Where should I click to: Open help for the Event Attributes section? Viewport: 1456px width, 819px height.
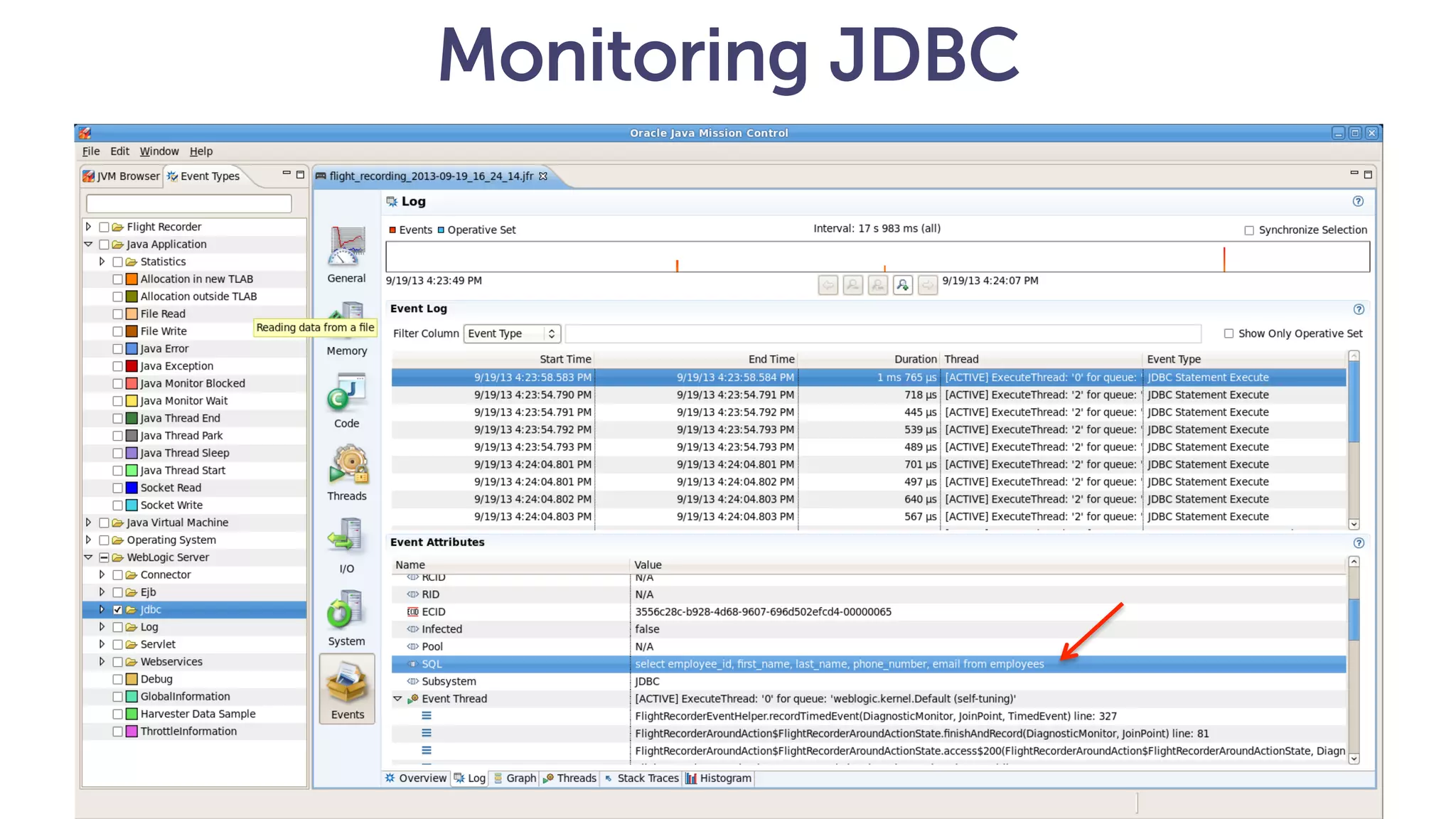pyautogui.click(x=1359, y=543)
